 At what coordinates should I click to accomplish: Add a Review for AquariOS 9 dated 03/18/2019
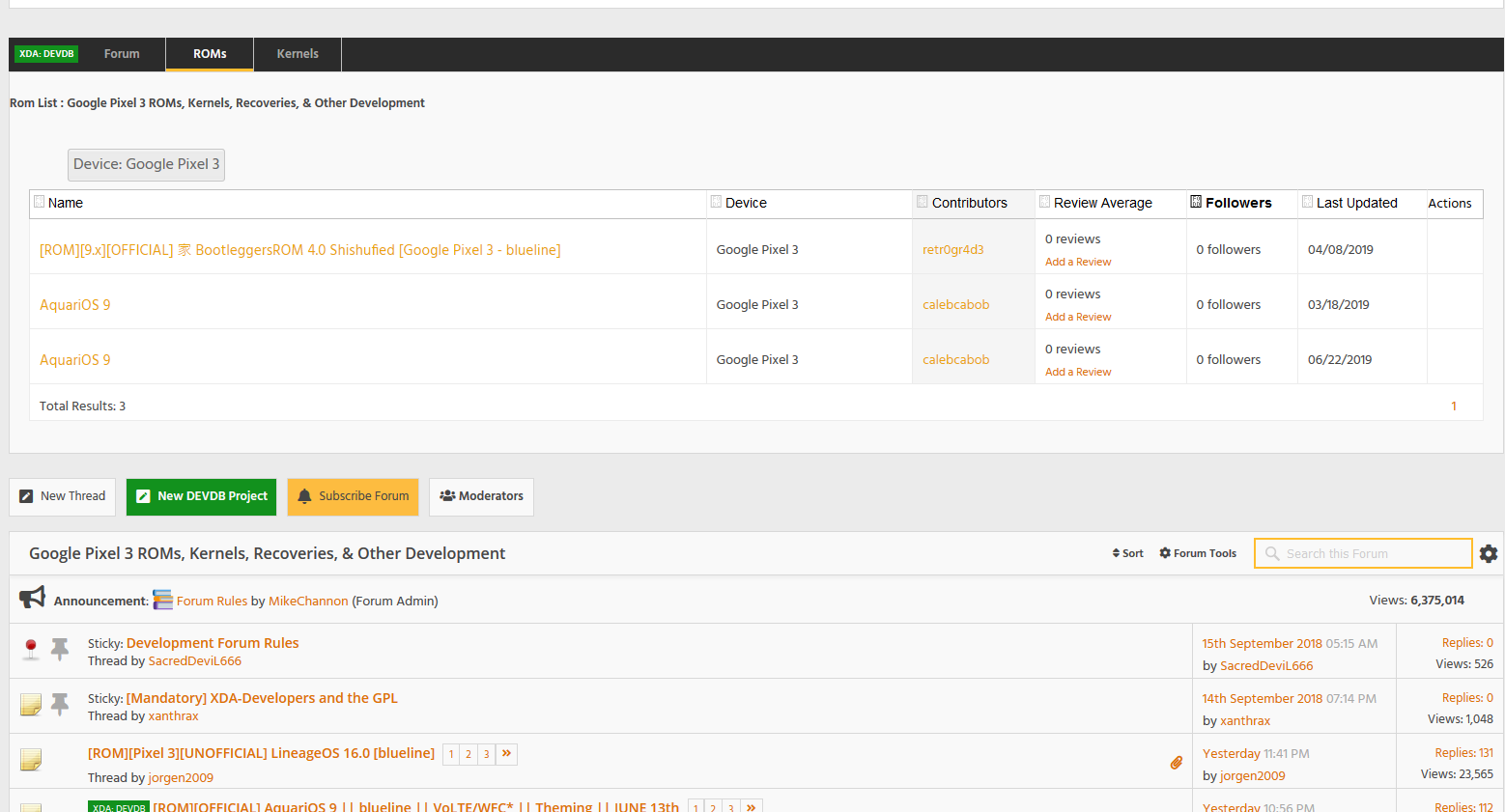(x=1078, y=317)
